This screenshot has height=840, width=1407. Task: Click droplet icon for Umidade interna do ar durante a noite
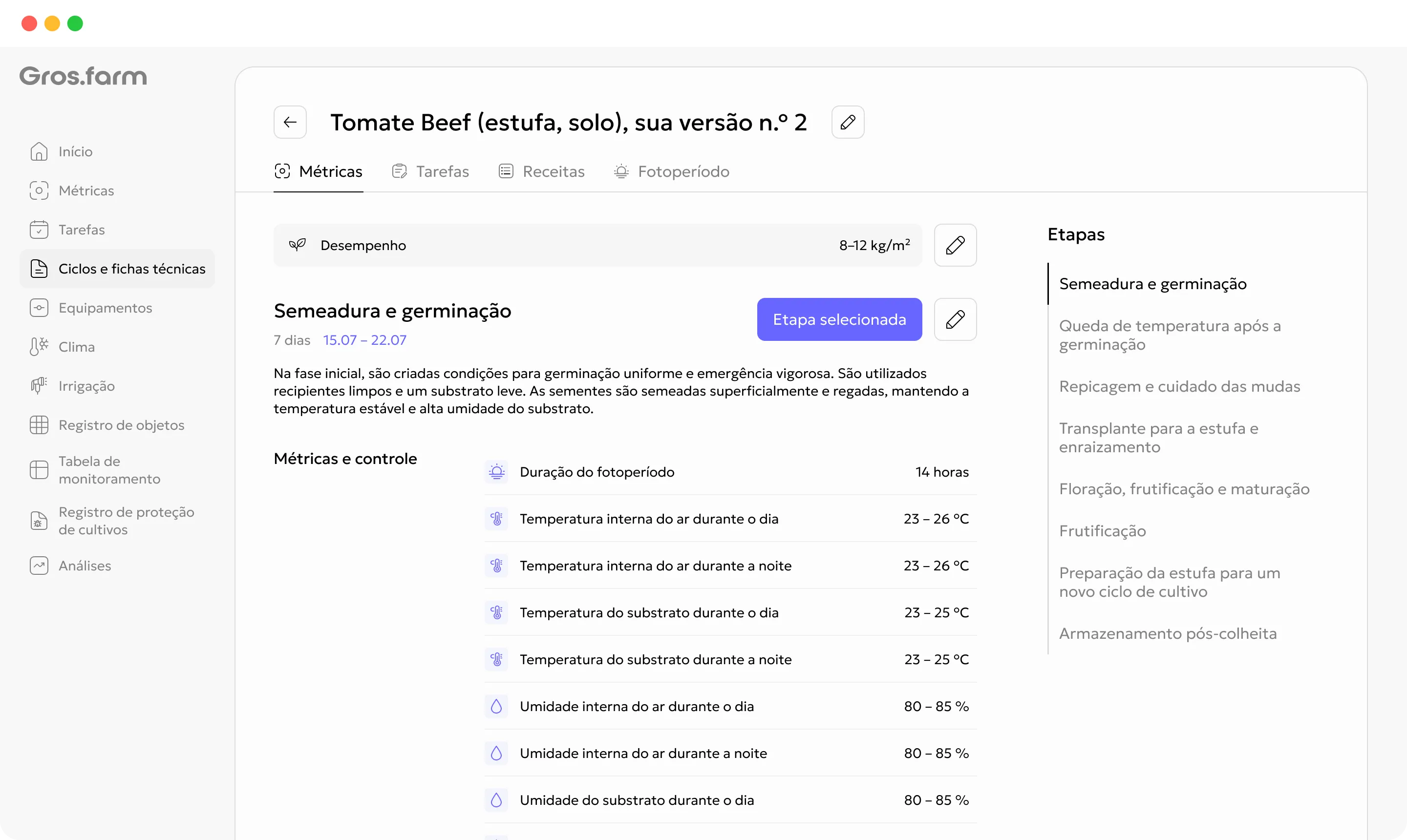click(x=496, y=754)
